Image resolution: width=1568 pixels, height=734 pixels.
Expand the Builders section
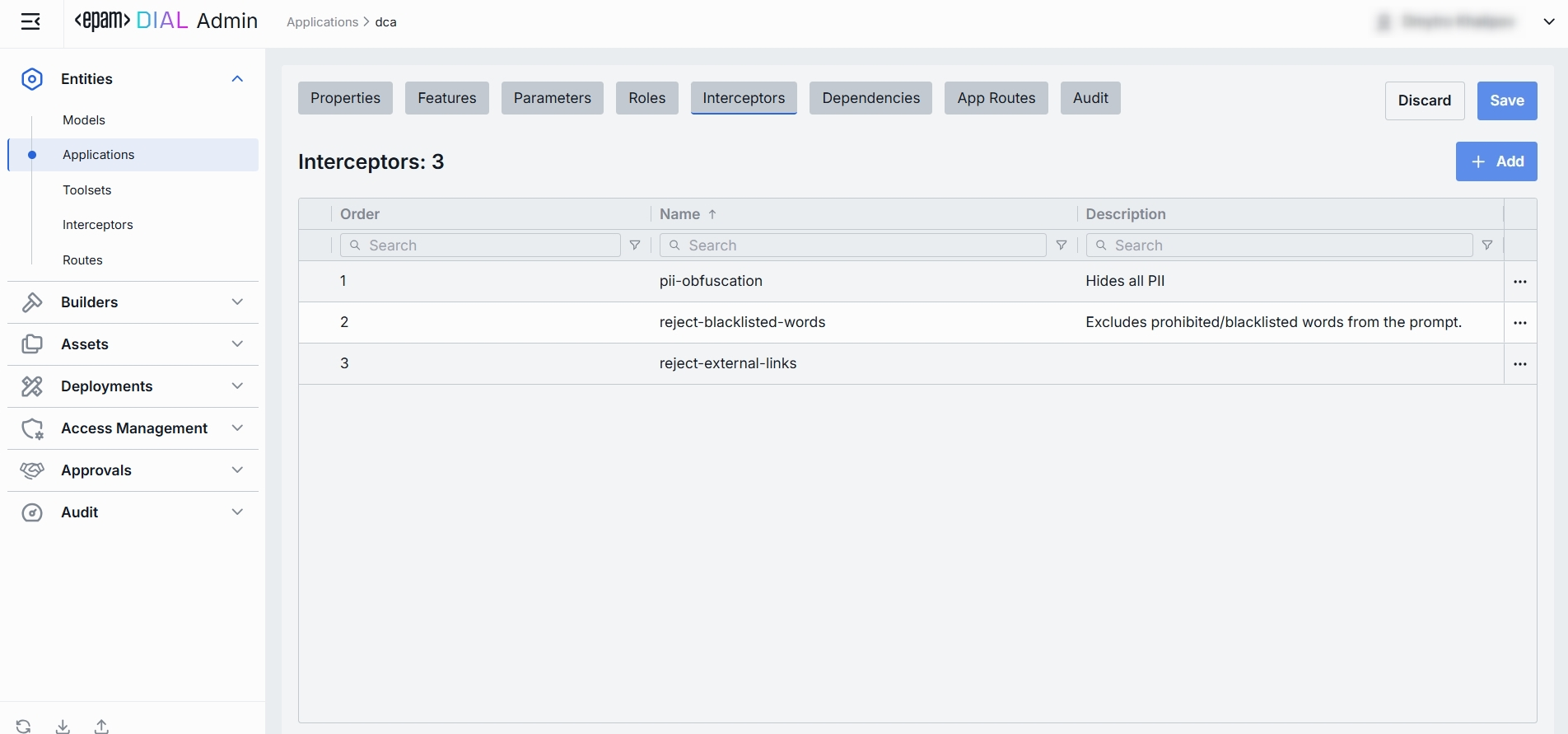[237, 302]
